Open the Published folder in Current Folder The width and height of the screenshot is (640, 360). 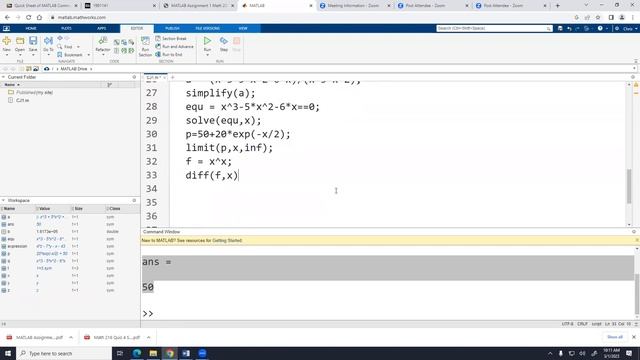(x=34, y=93)
